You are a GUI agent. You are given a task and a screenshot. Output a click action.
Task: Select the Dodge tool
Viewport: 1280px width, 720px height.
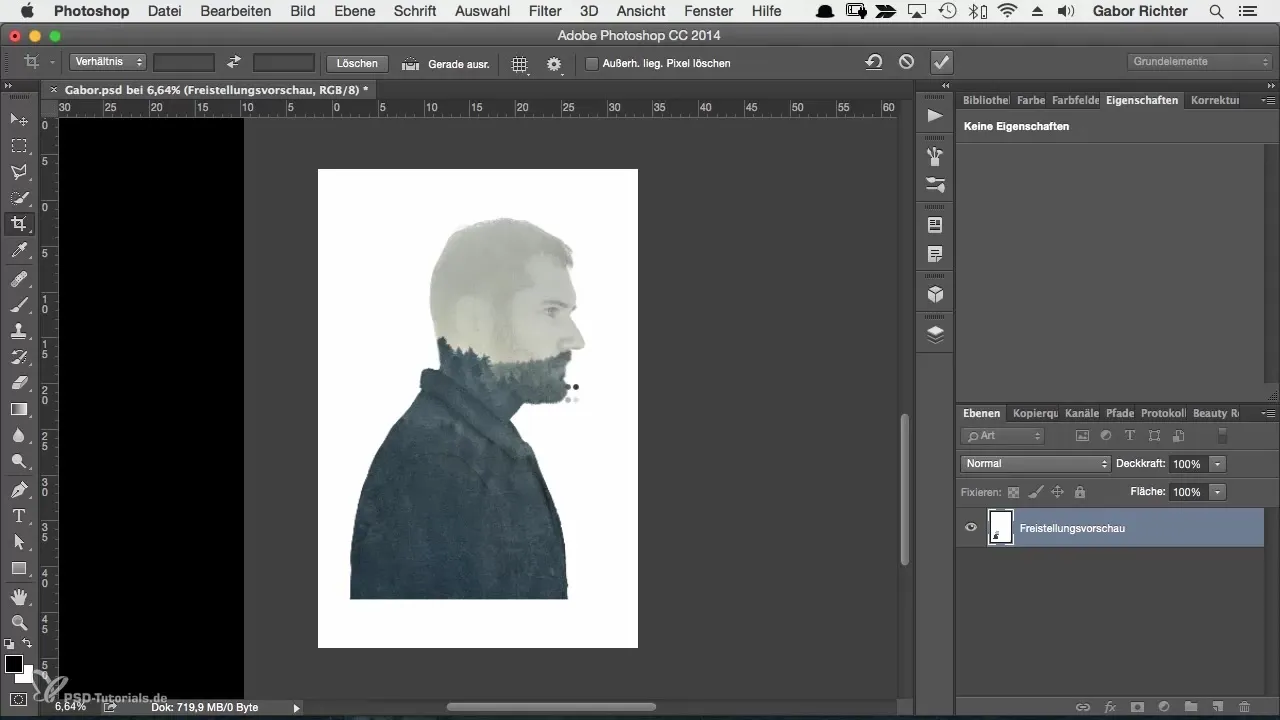click(x=19, y=461)
